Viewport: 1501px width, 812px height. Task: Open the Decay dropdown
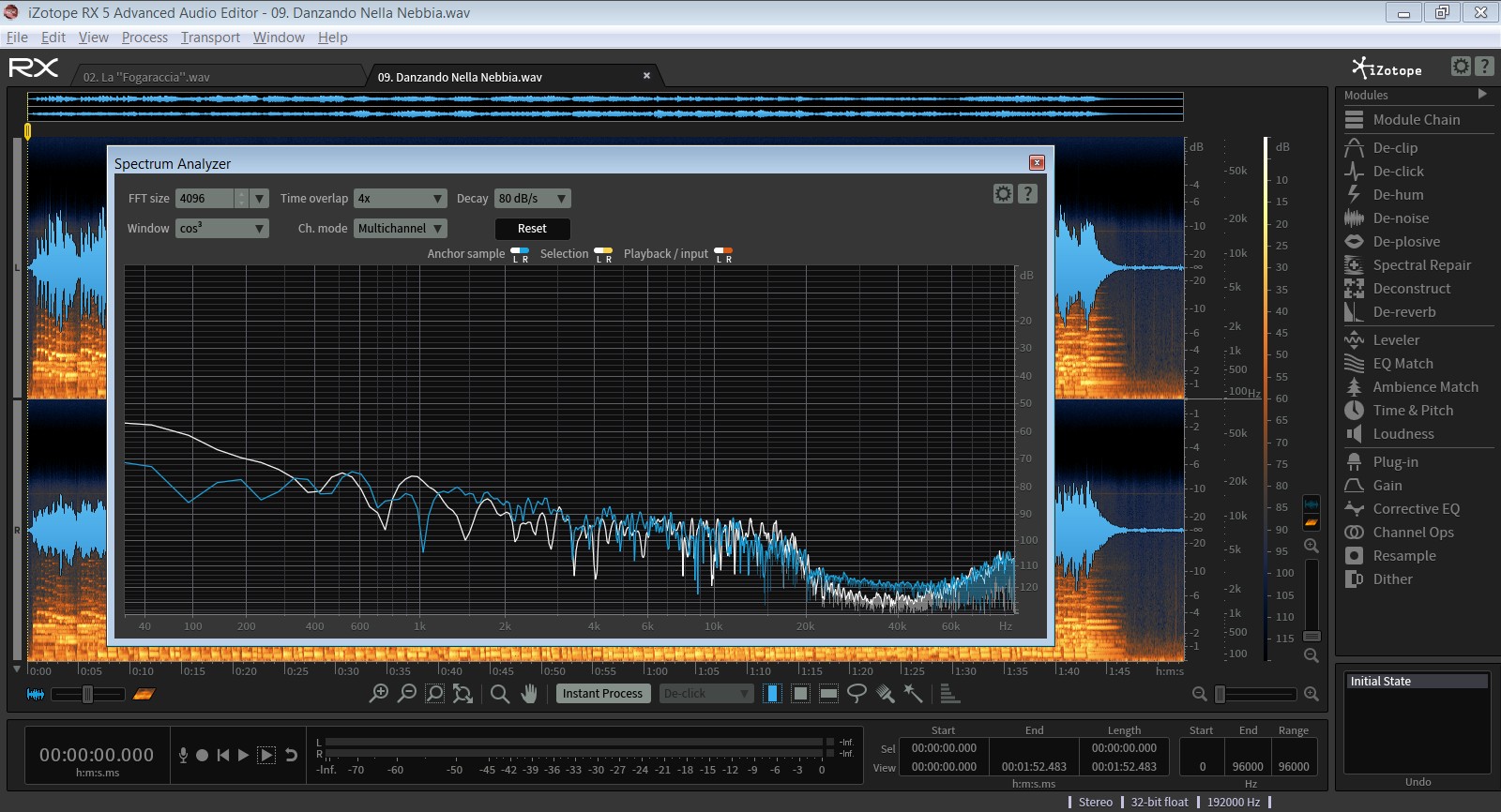tap(533, 199)
